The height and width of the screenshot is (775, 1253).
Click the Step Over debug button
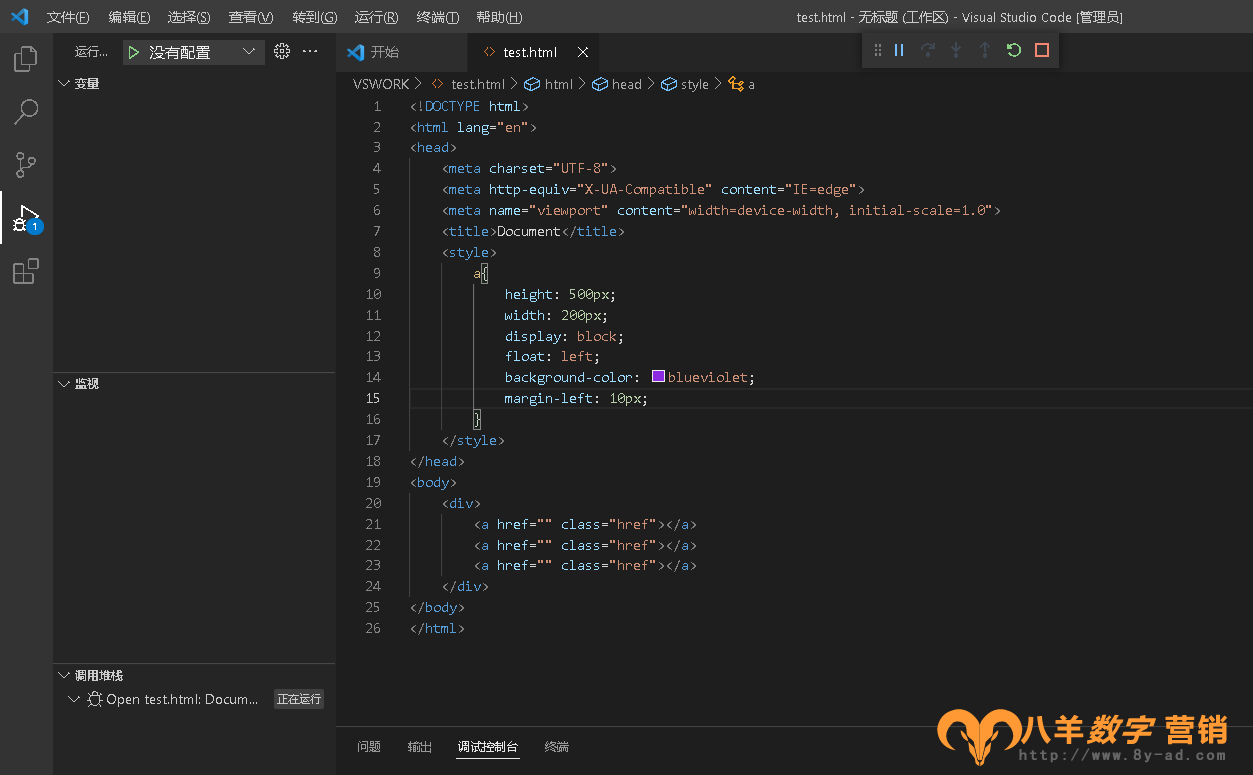(928, 50)
